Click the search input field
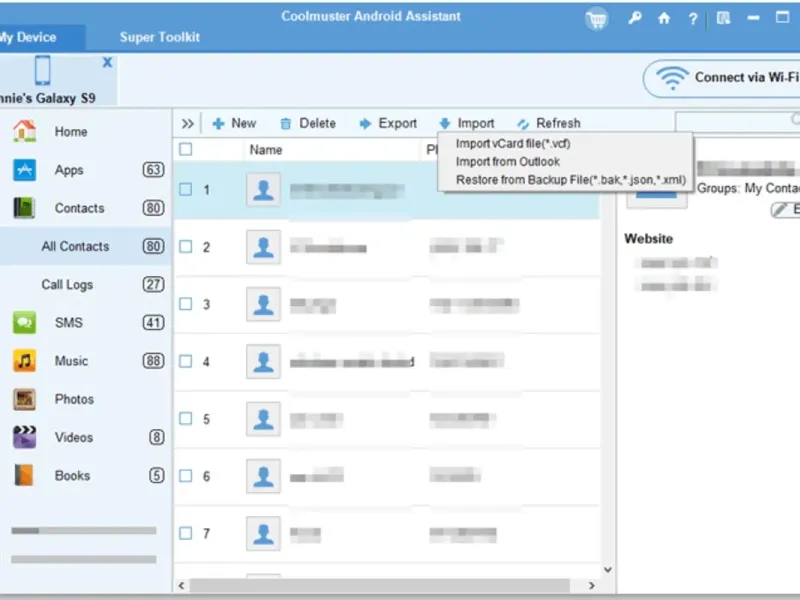The height and width of the screenshot is (600, 800). pyautogui.click(x=738, y=121)
